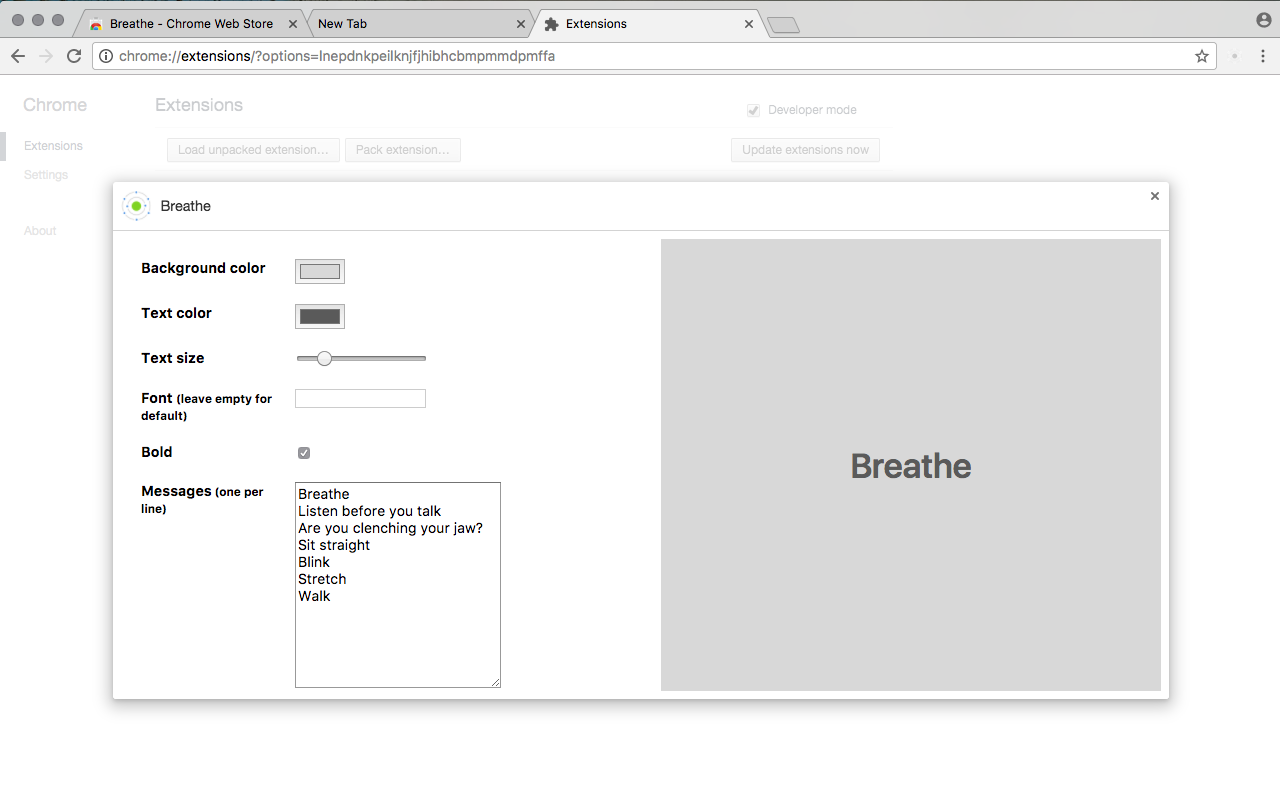1280x800 pixels.
Task: Open the Text color picker
Action: click(320, 316)
